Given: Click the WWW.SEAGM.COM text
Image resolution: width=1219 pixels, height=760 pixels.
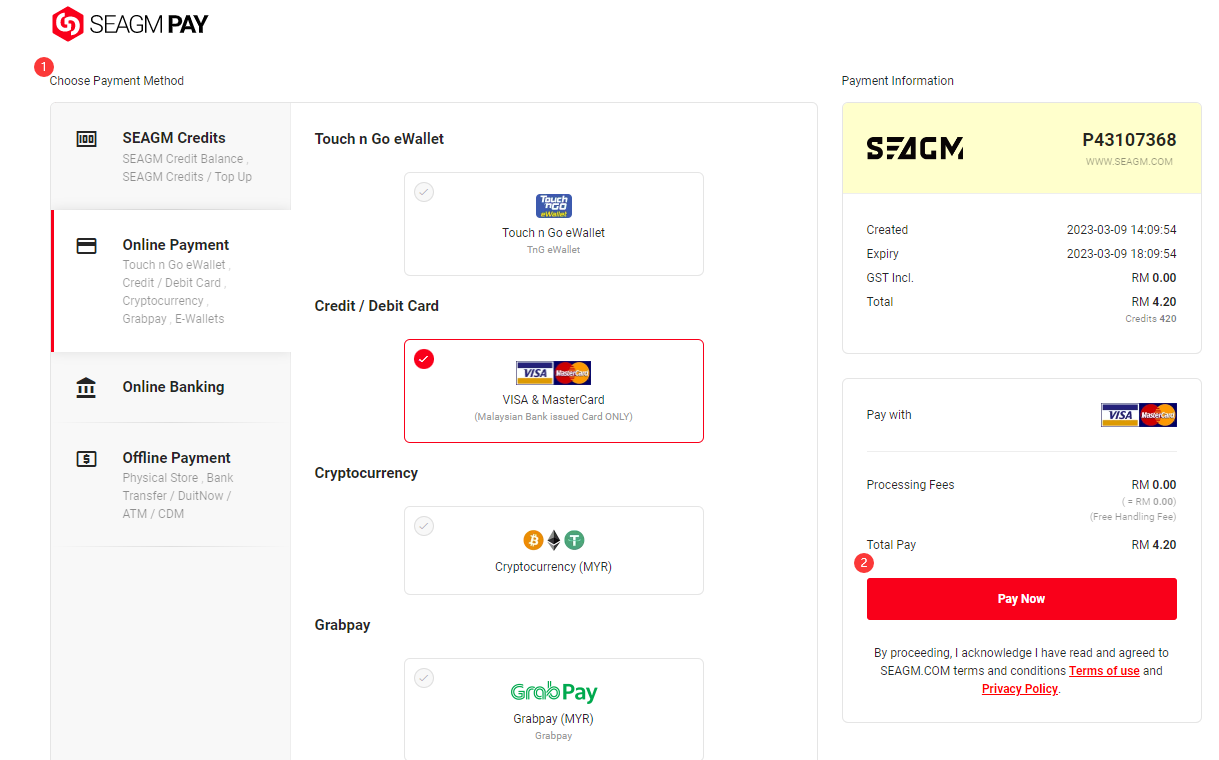Looking at the screenshot, I should (x=1129, y=162).
